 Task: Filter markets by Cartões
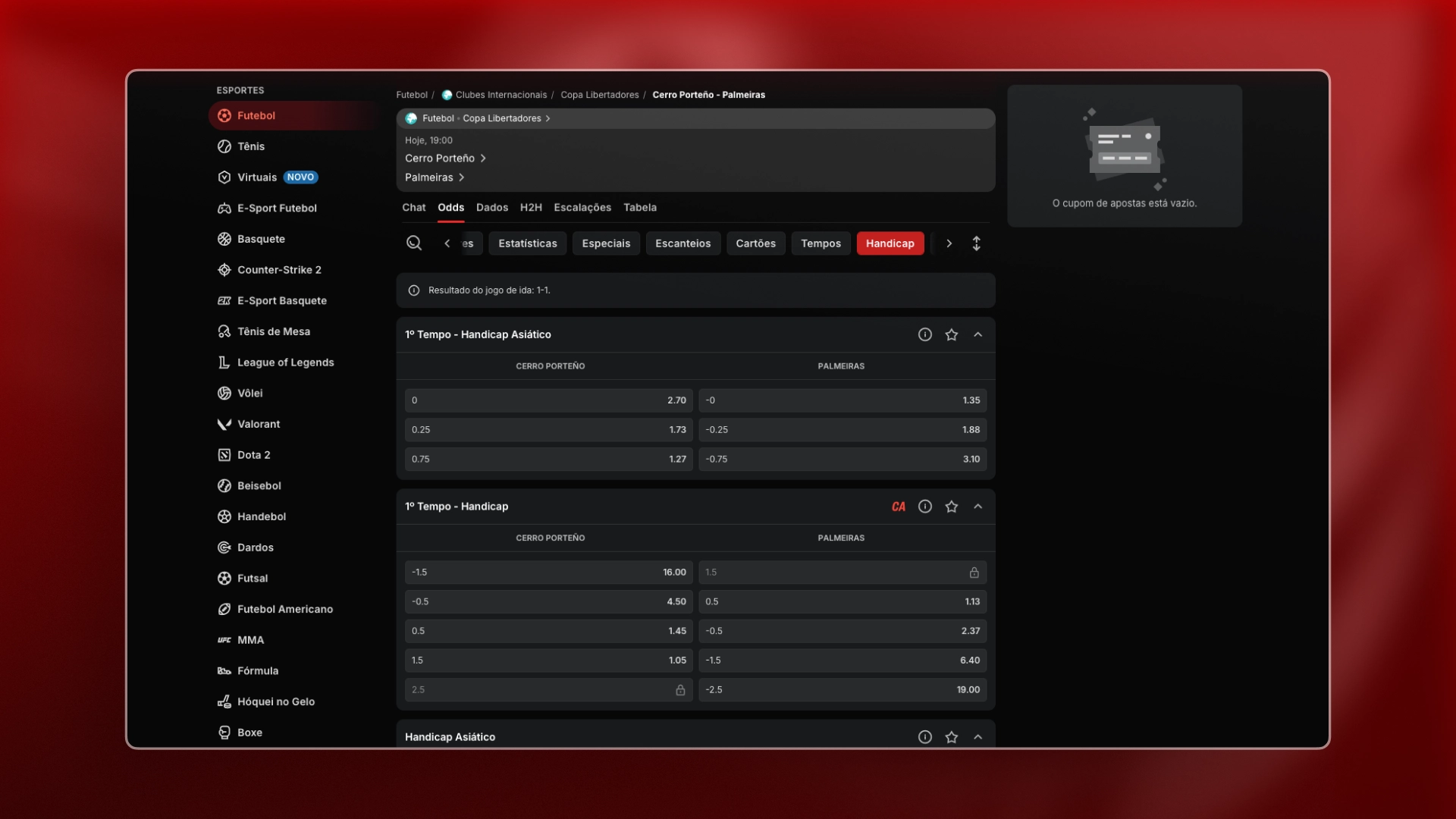(756, 243)
